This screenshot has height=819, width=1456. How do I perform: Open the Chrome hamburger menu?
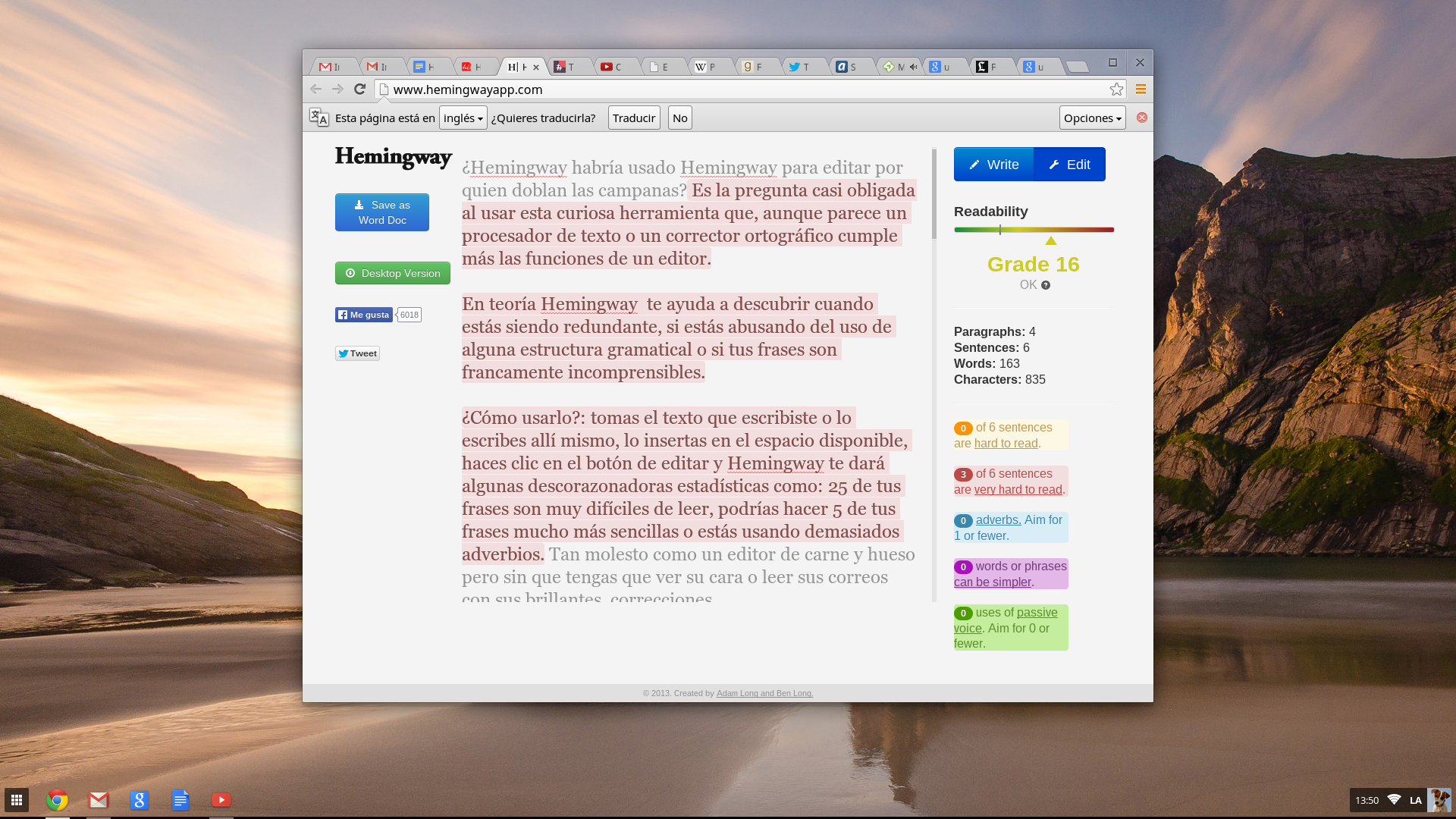click(x=1141, y=89)
